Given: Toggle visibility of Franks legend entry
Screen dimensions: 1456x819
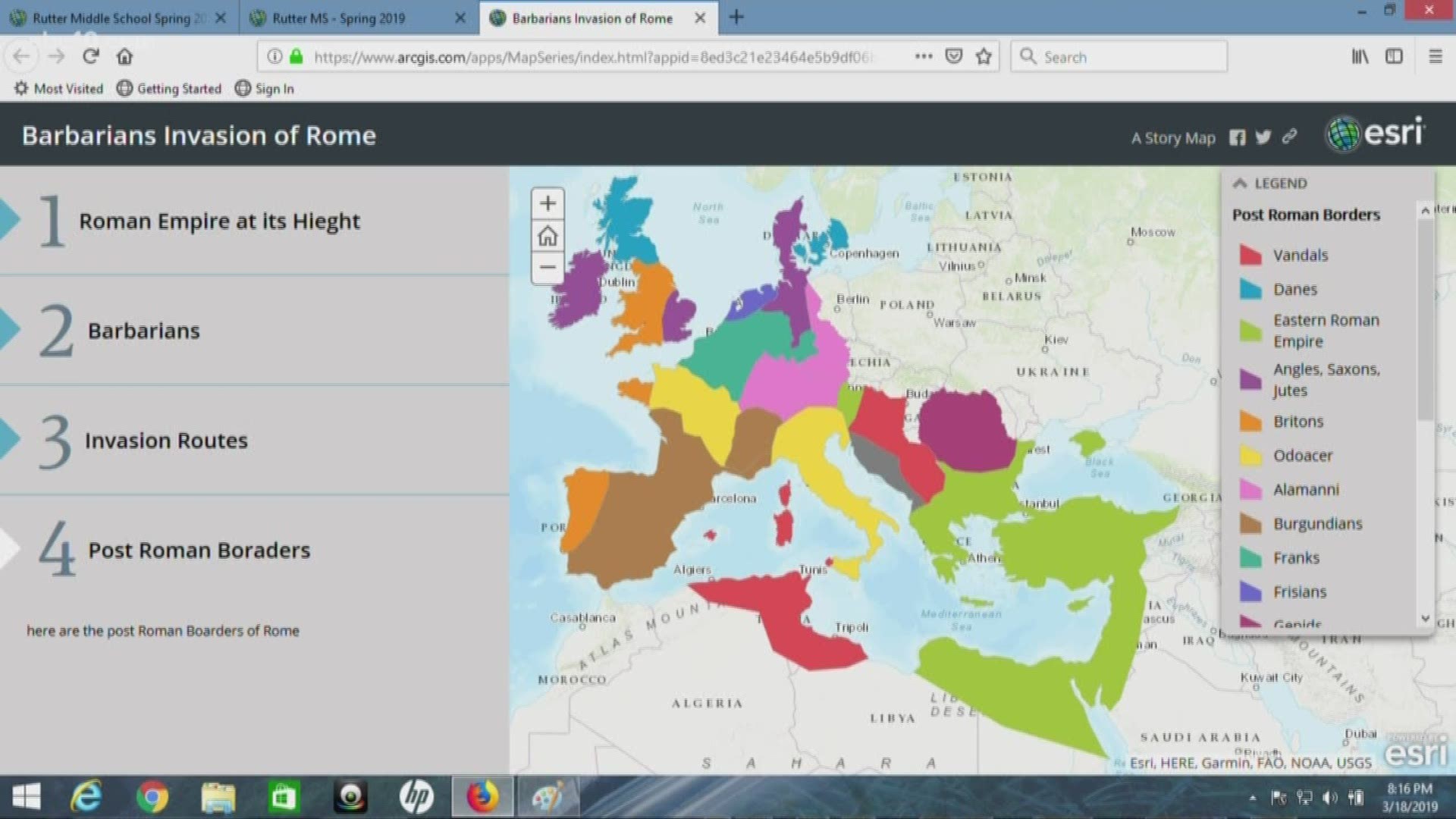Looking at the screenshot, I should [x=1250, y=557].
